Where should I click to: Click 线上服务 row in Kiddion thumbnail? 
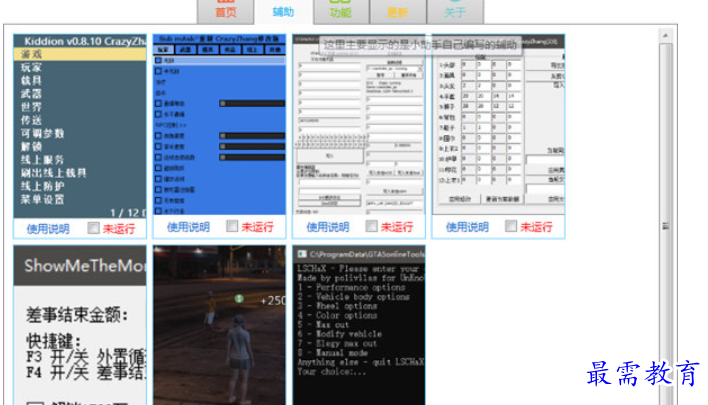pyautogui.click(x=80, y=160)
